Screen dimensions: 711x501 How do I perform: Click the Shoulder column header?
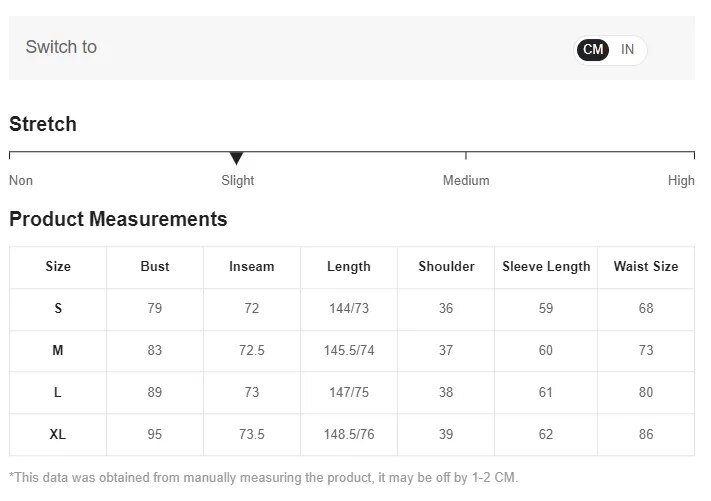tap(446, 266)
